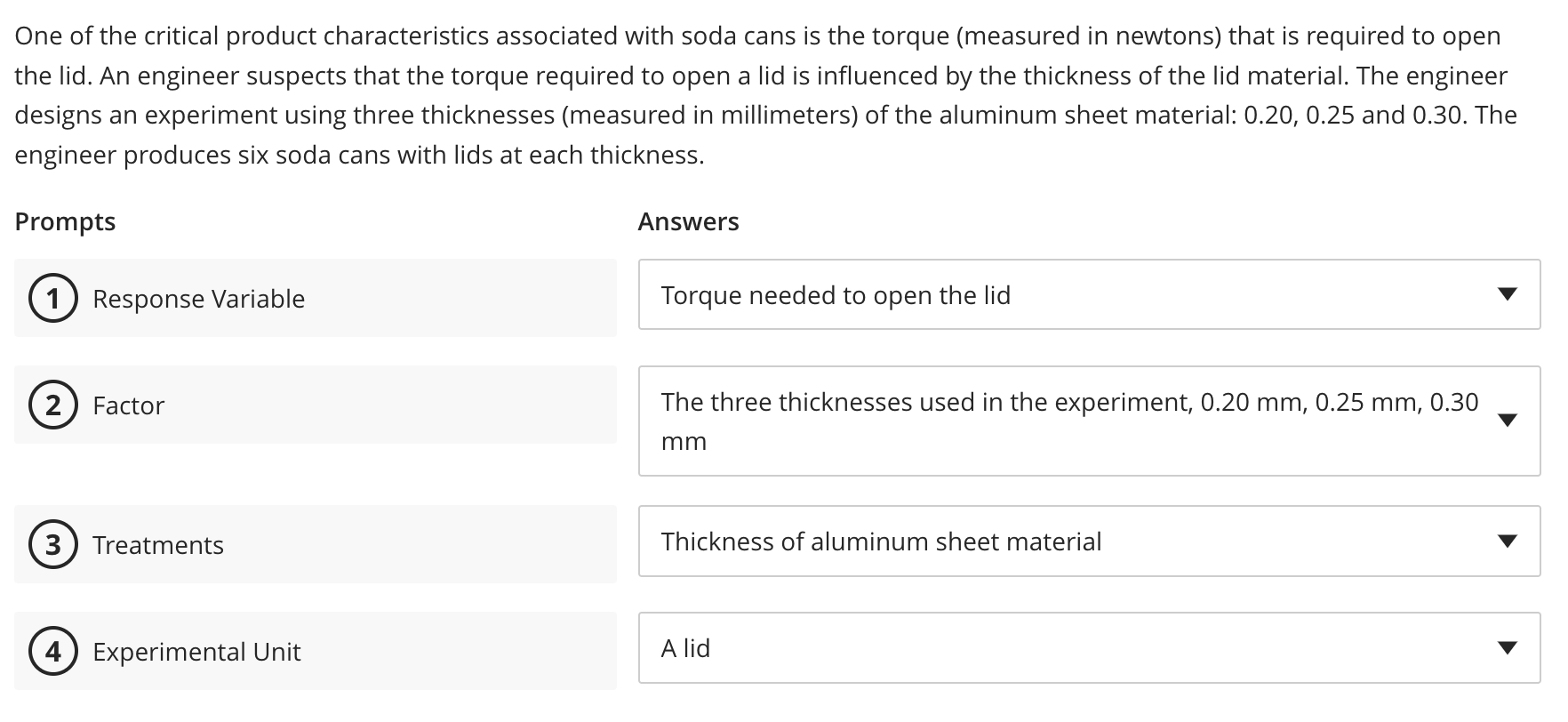
Task: Click the 'Treatments' prompt label
Action: pyautogui.click(x=157, y=545)
